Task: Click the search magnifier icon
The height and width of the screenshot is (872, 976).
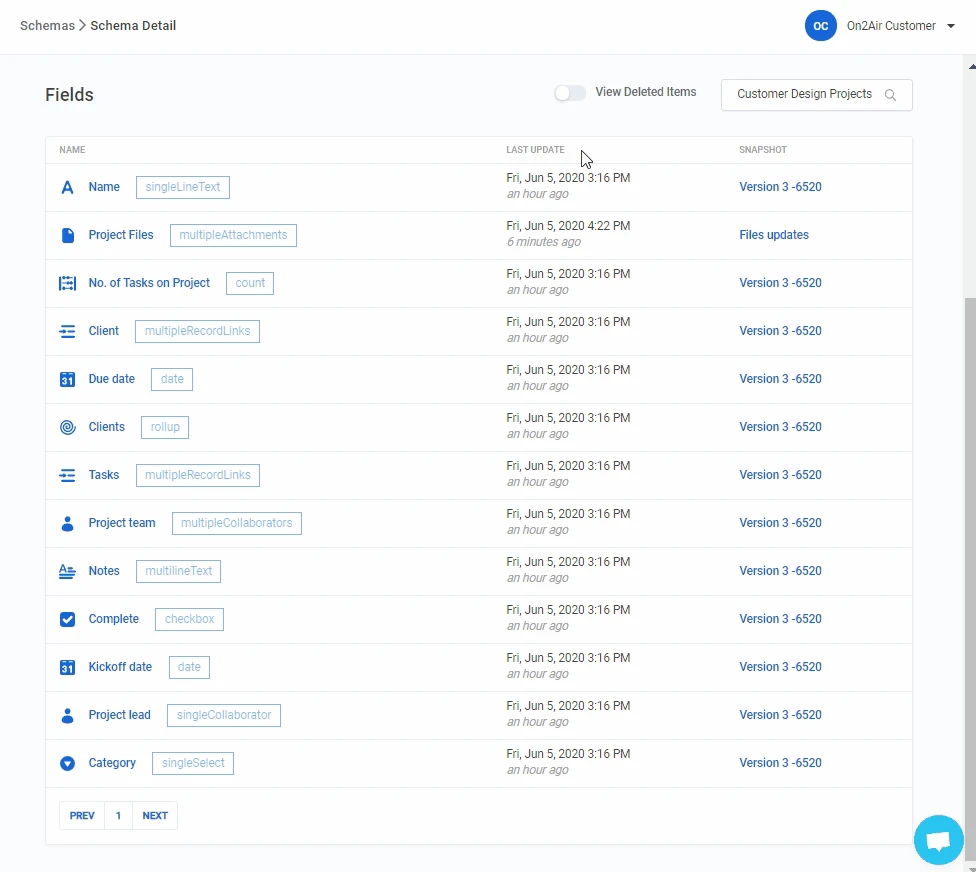Action: pyautogui.click(x=890, y=95)
